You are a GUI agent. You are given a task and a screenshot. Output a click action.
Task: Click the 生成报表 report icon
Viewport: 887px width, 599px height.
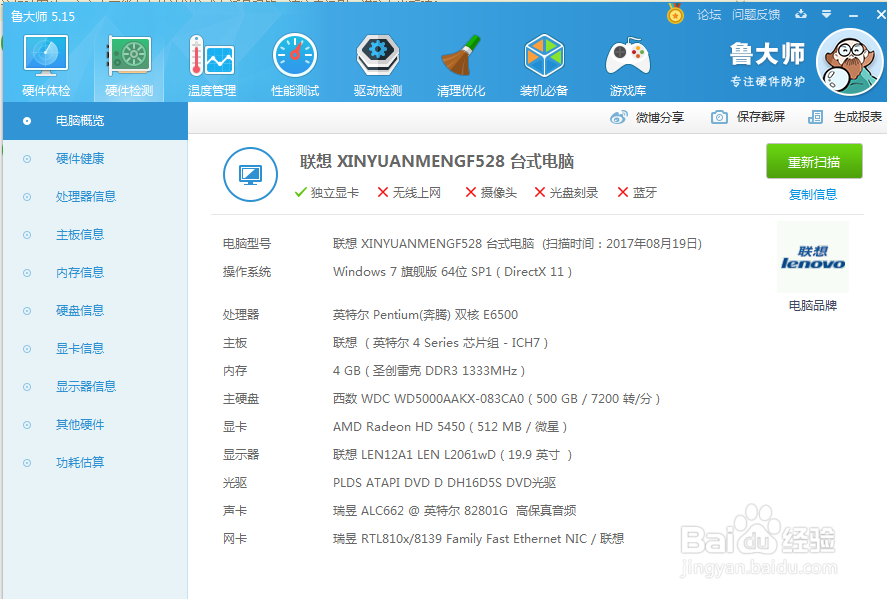point(815,117)
